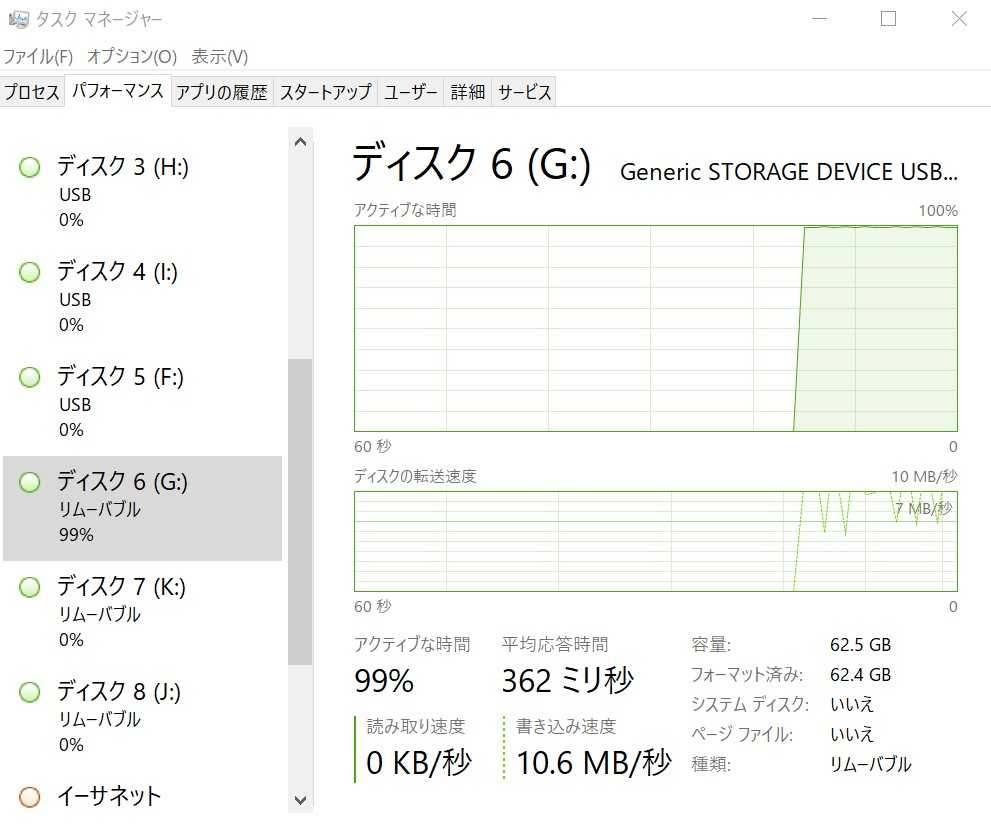Click the sidebar scrollbar thumb
Screen dimensions: 991x832
click(x=300, y=510)
